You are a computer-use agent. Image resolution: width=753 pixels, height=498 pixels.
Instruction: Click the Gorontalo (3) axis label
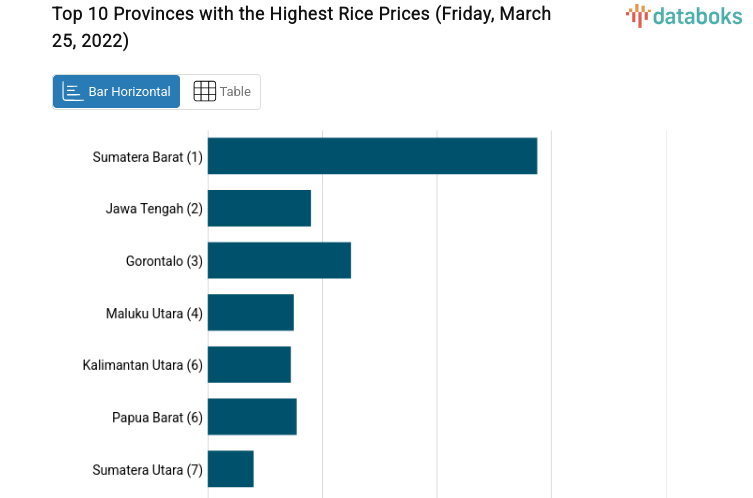pos(164,261)
